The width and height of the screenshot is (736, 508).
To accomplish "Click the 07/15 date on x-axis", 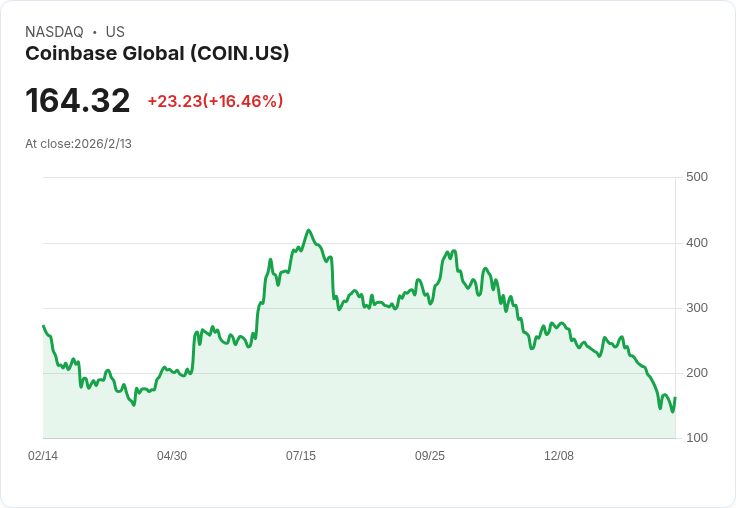I will coord(301,456).
